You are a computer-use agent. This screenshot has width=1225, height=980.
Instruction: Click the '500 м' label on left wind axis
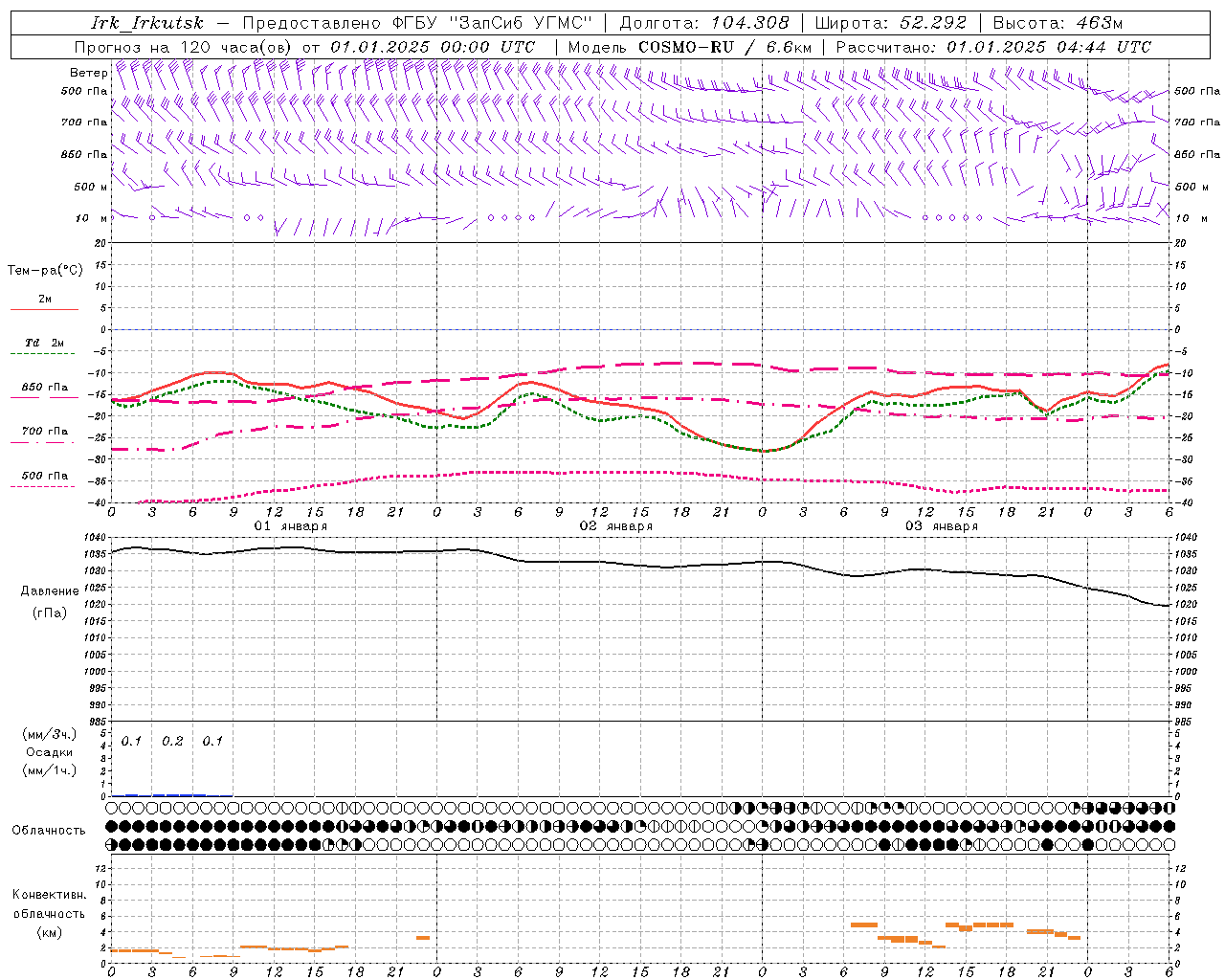[x=92, y=187]
